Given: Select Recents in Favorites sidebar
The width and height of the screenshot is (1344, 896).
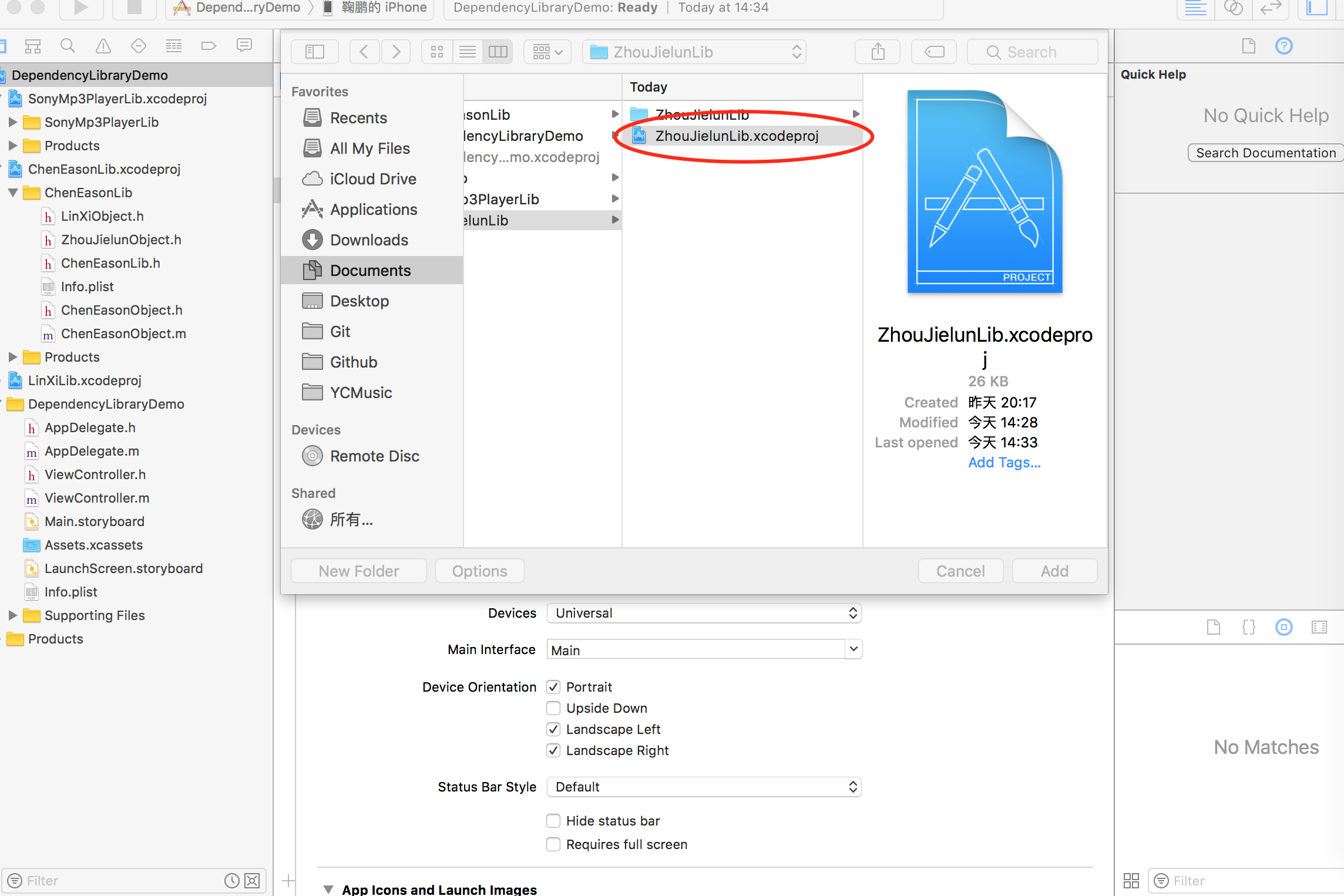Looking at the screenshot, I should coord(358,118).
